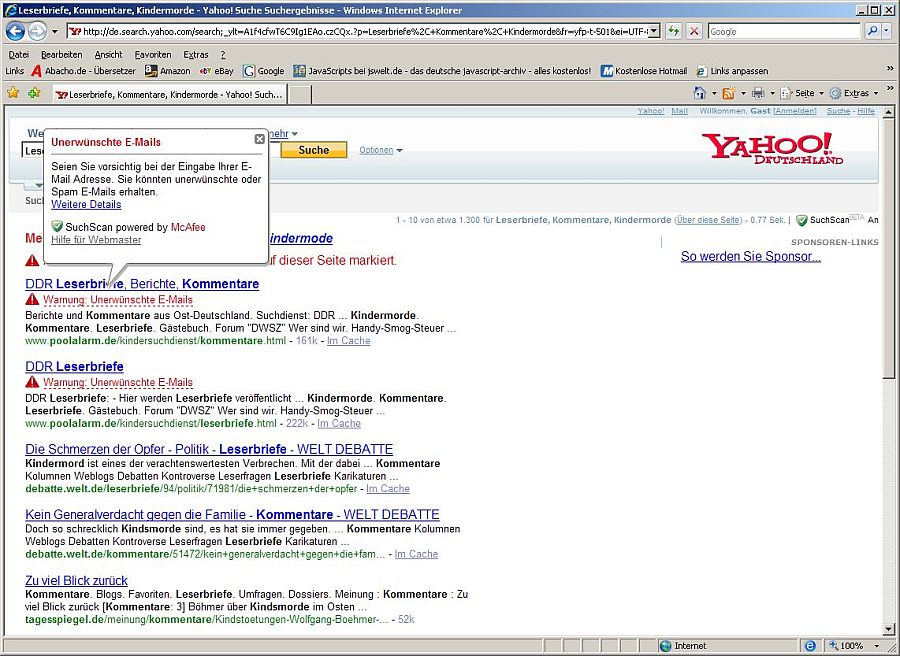The image size is (900, 656).
Task: Open the Extras tools command bar button
Action: (854, 92)
